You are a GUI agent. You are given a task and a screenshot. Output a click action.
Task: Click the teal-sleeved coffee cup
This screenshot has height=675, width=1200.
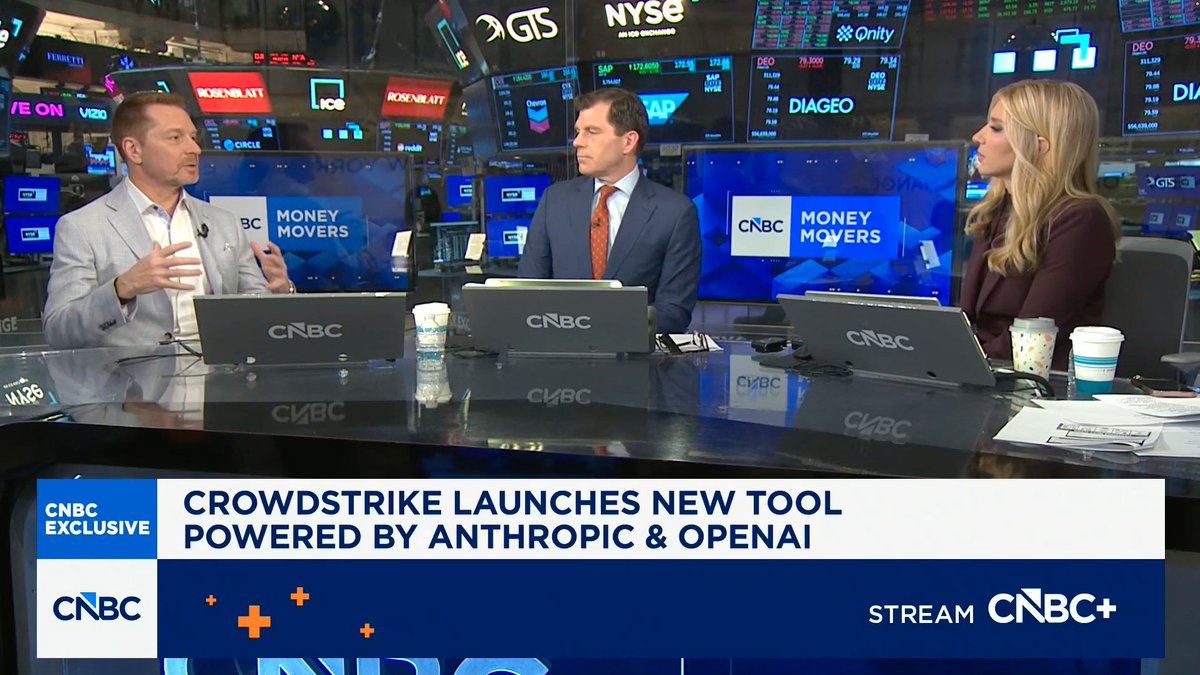pos(1096,360)
